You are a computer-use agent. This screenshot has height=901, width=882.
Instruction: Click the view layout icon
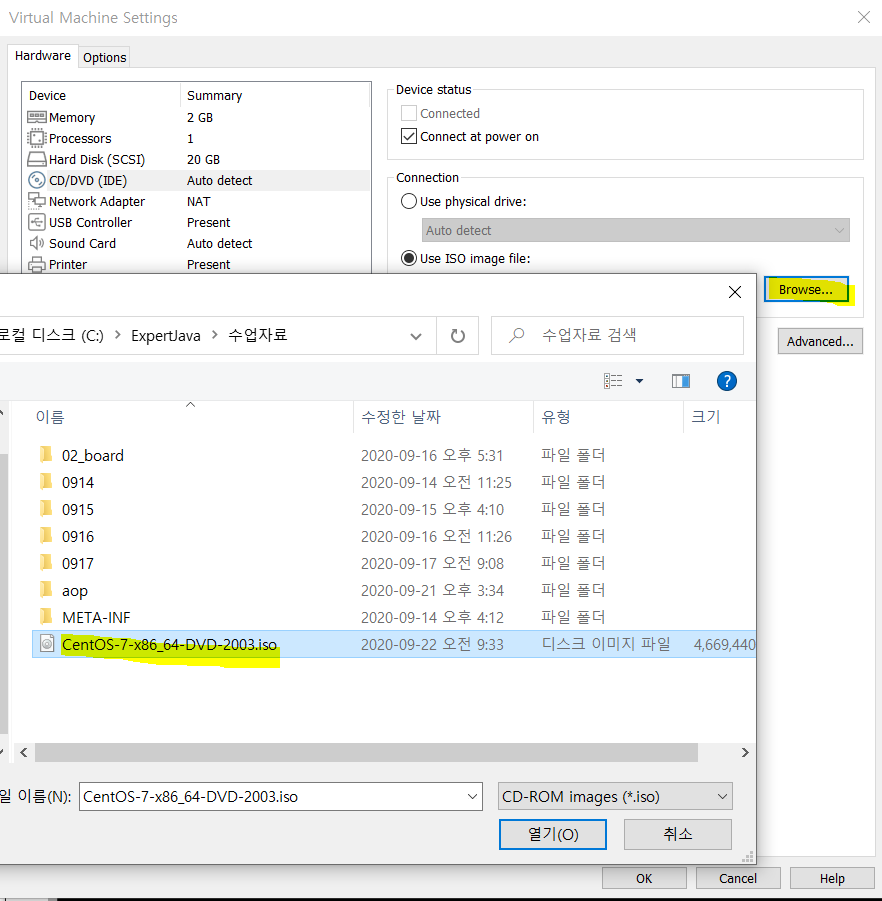[613, 381]
